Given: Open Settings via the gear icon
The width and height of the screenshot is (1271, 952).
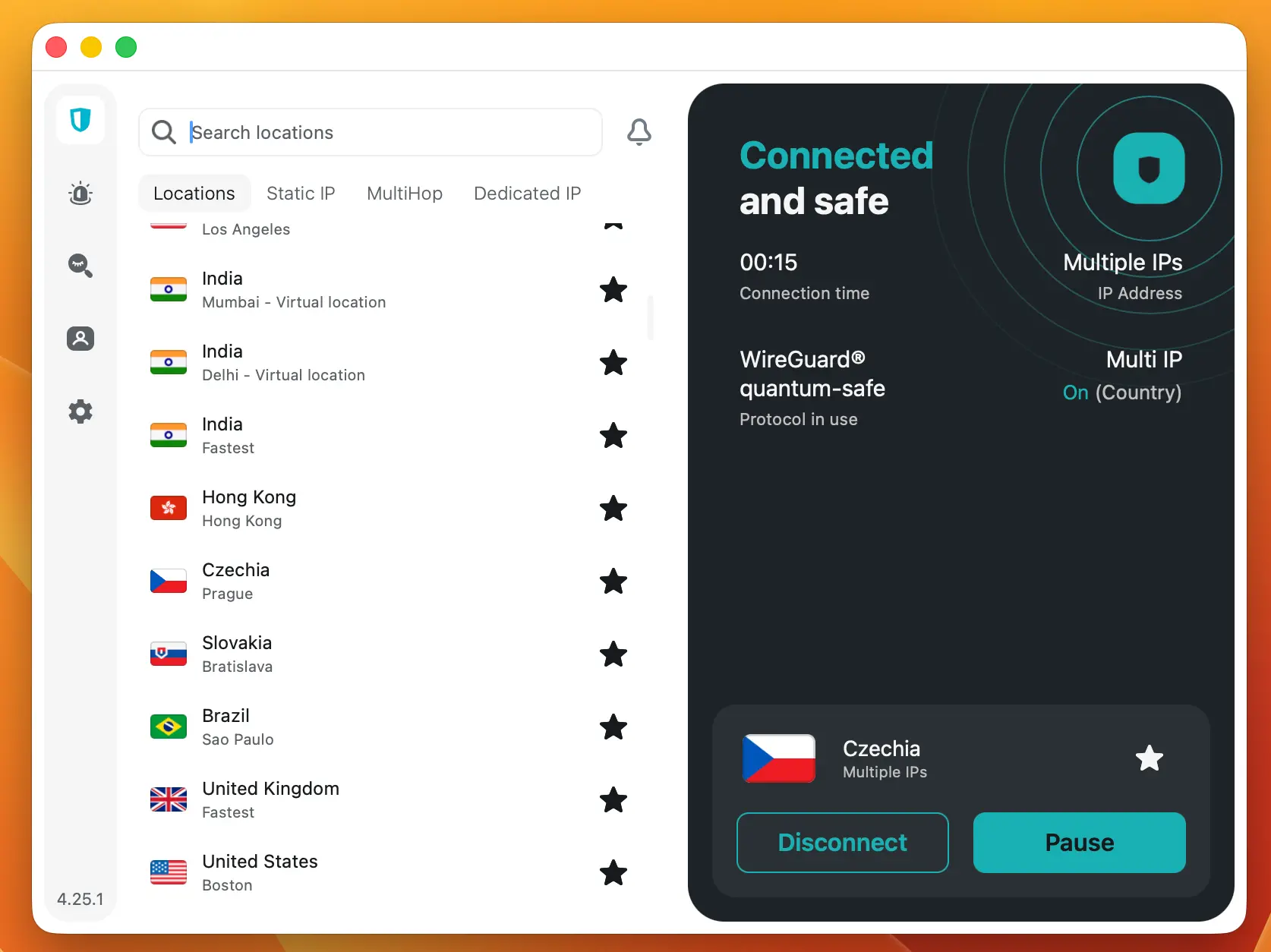Looking at the screenshot, I should click(80, 411).
